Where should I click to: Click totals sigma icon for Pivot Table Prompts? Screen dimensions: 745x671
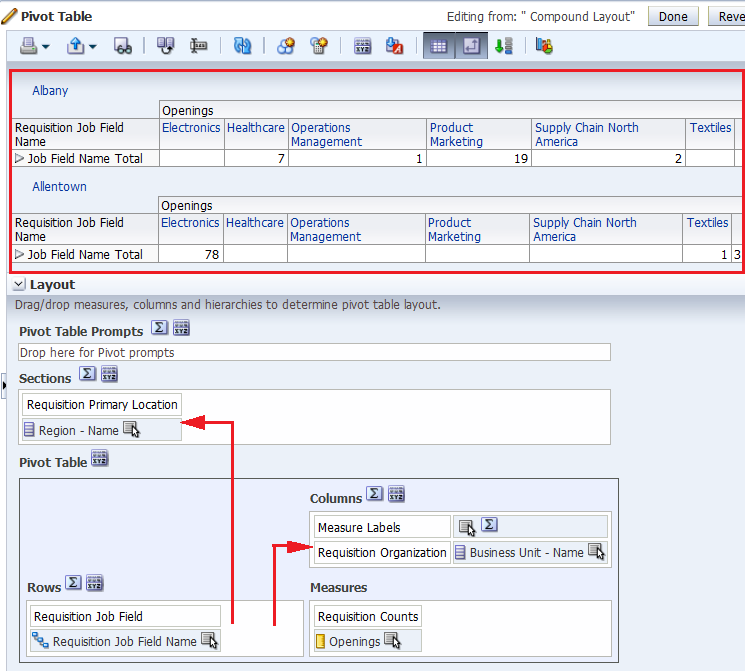[x=159, y=328]
